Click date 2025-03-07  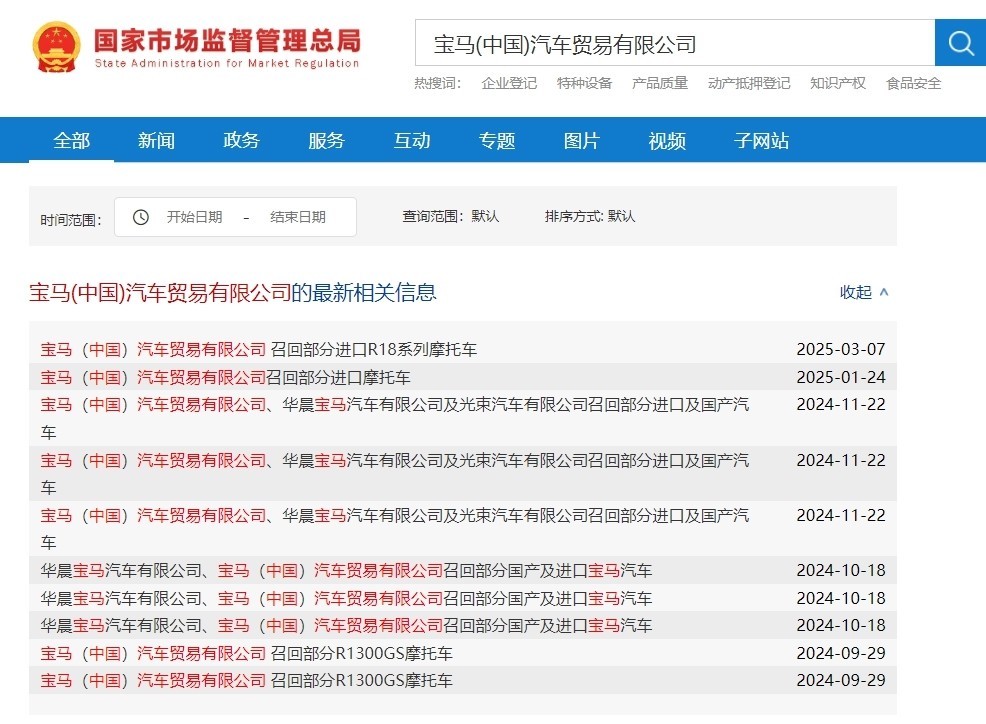pyautogui.click(x=841, y=349)
